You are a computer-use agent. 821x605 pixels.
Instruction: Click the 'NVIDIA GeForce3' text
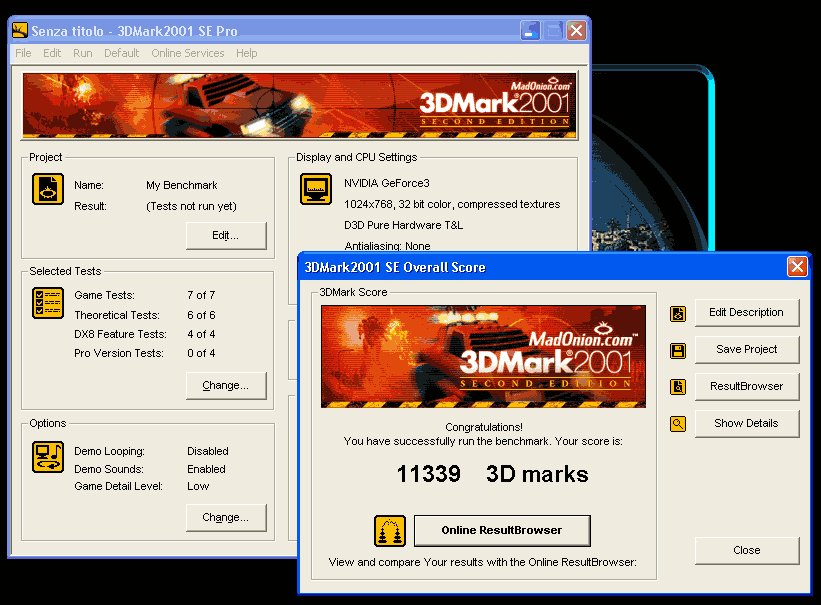point(387,183)
